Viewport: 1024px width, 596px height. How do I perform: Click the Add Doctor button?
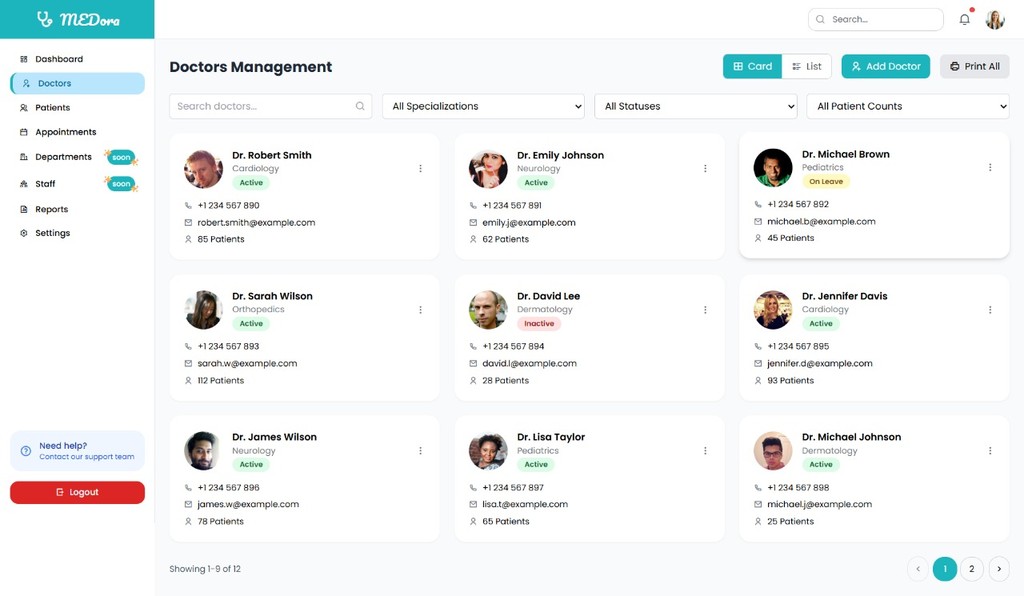point(886,67)
